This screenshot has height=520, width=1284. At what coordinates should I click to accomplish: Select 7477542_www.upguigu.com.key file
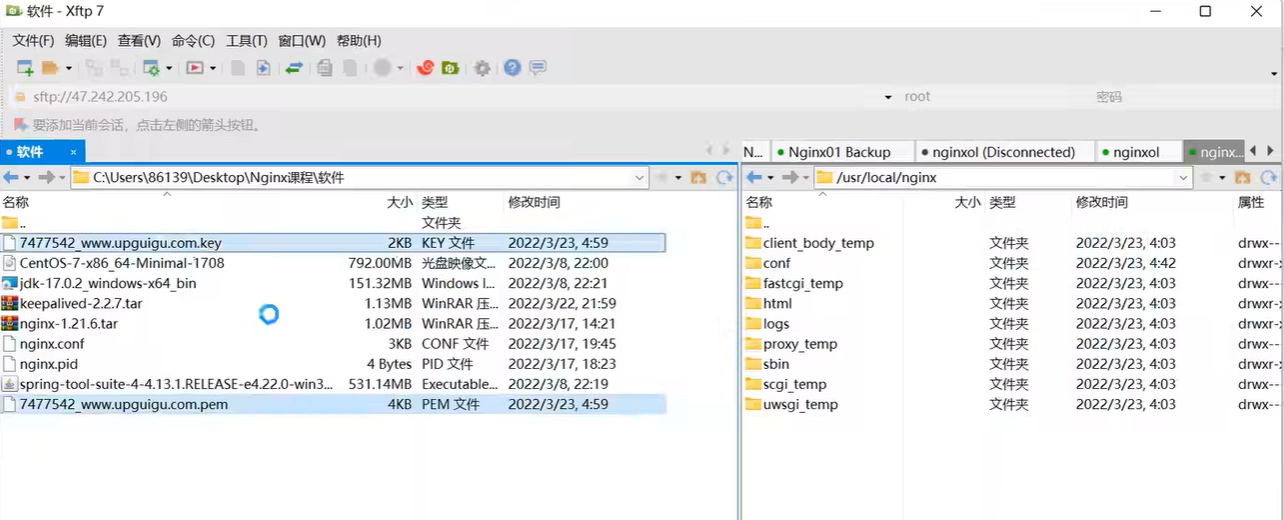(x=333, y=243)
